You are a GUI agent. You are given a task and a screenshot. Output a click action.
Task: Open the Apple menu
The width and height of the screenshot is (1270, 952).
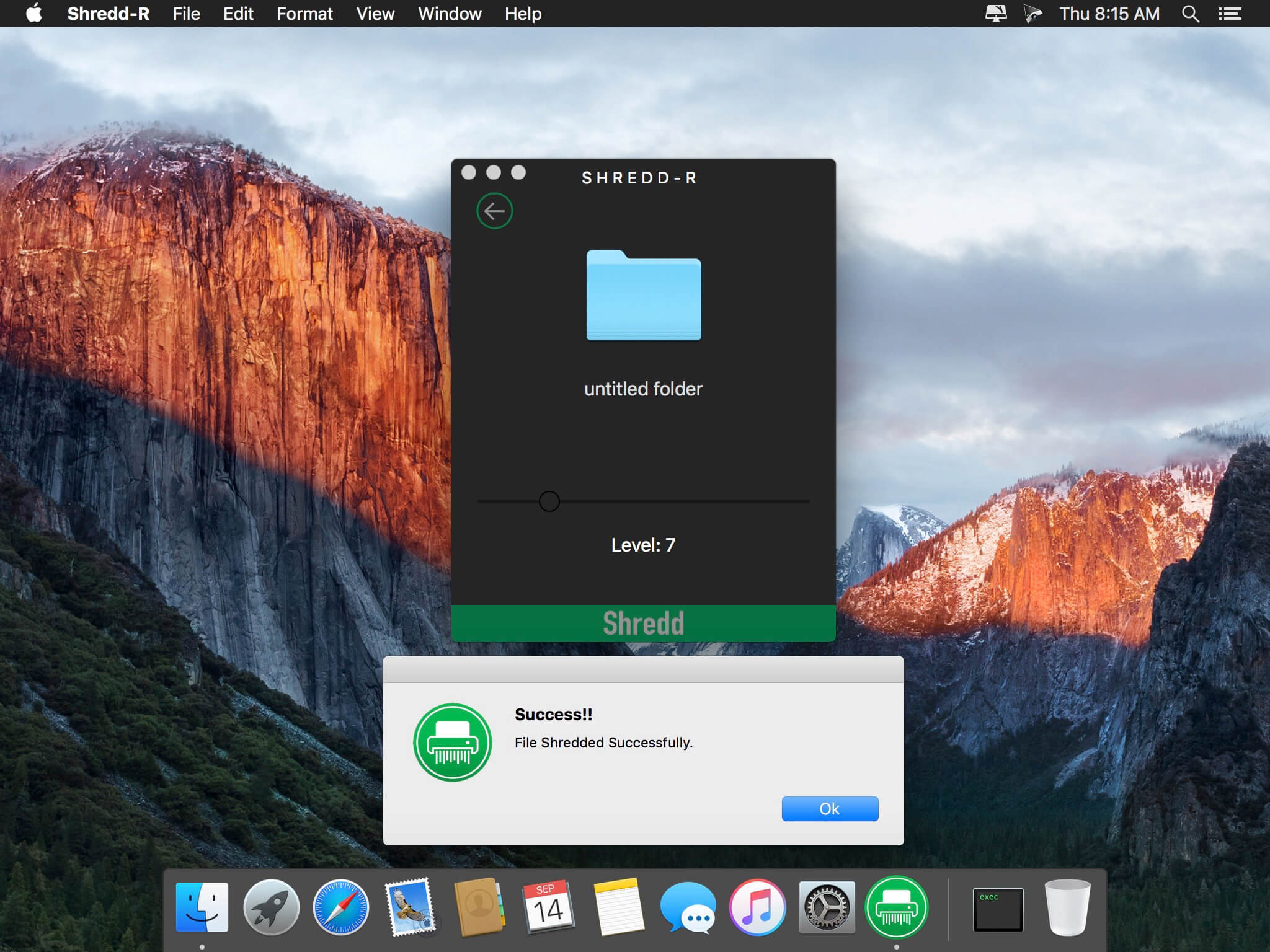(34, 13)
